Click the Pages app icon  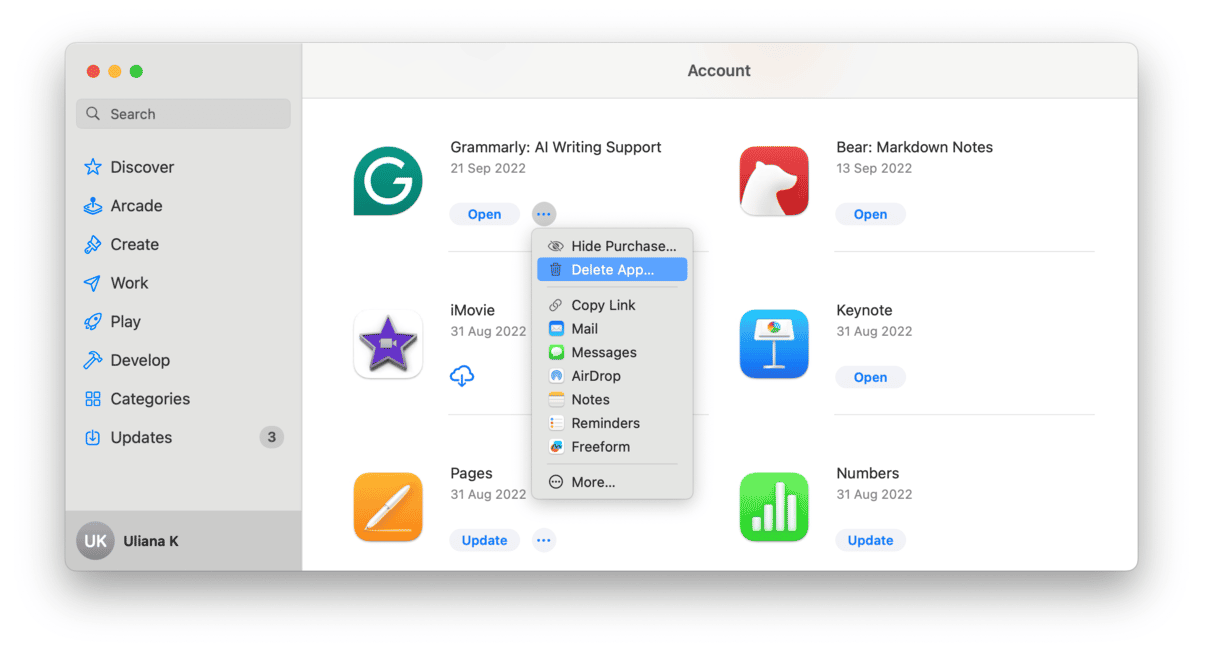[x=388, y=507]
